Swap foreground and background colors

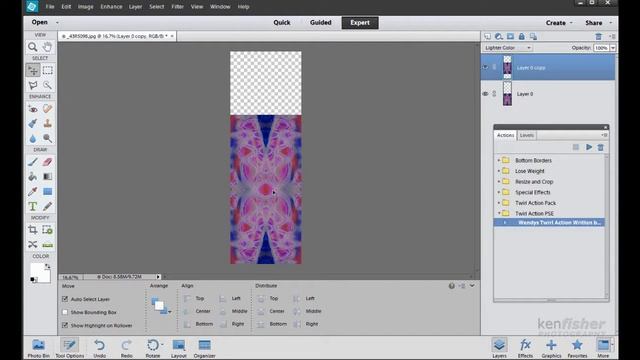click(x=48, y=266)
